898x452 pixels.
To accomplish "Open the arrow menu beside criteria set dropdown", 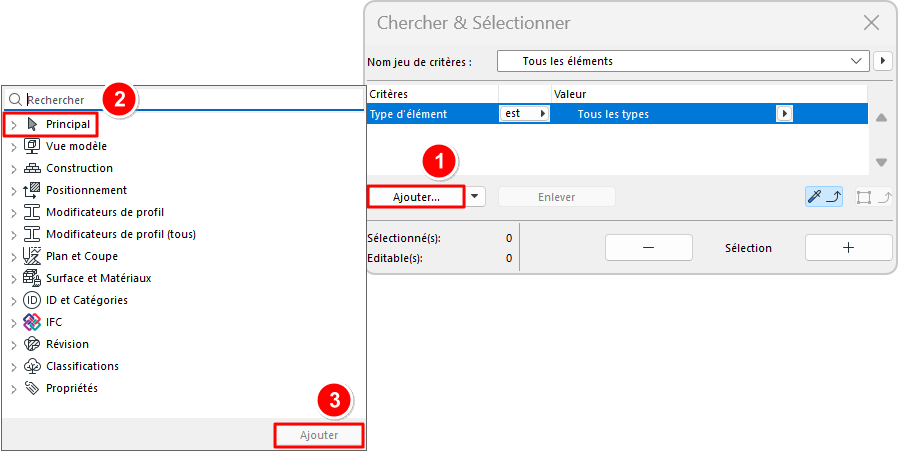I will [883, 61].
